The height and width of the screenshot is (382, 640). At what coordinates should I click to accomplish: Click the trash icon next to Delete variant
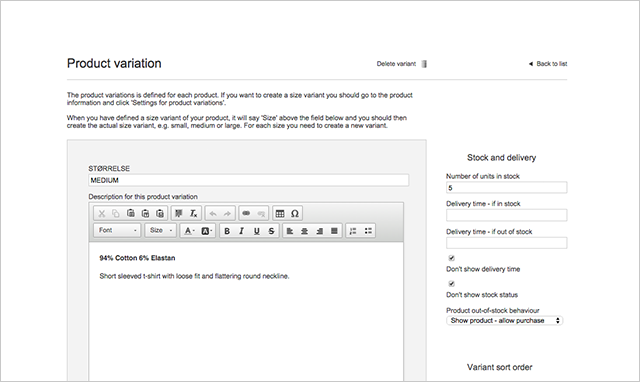click(x=424, y=64)
